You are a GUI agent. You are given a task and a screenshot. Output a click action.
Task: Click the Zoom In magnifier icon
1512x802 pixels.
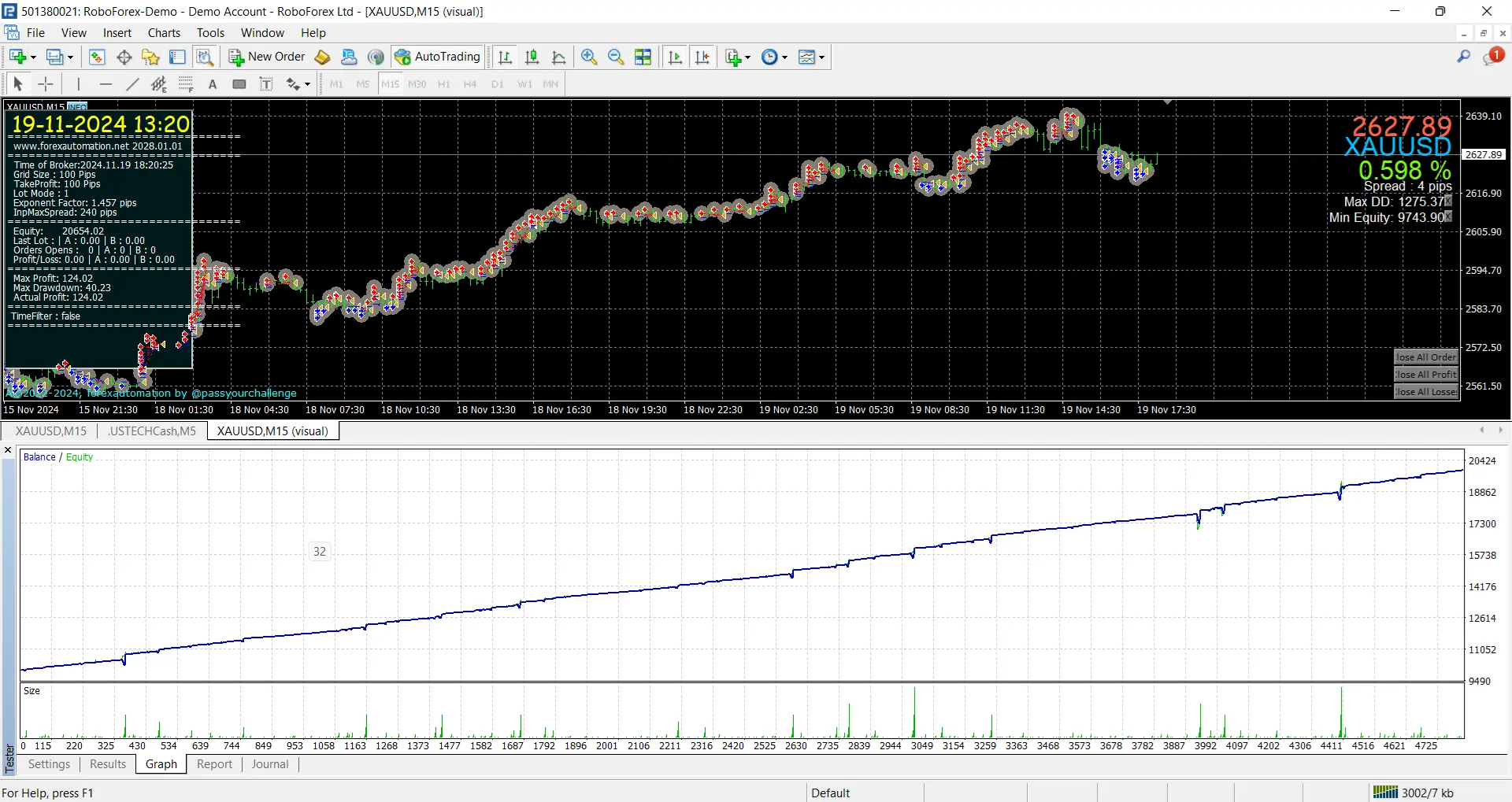tap(588, 57)
